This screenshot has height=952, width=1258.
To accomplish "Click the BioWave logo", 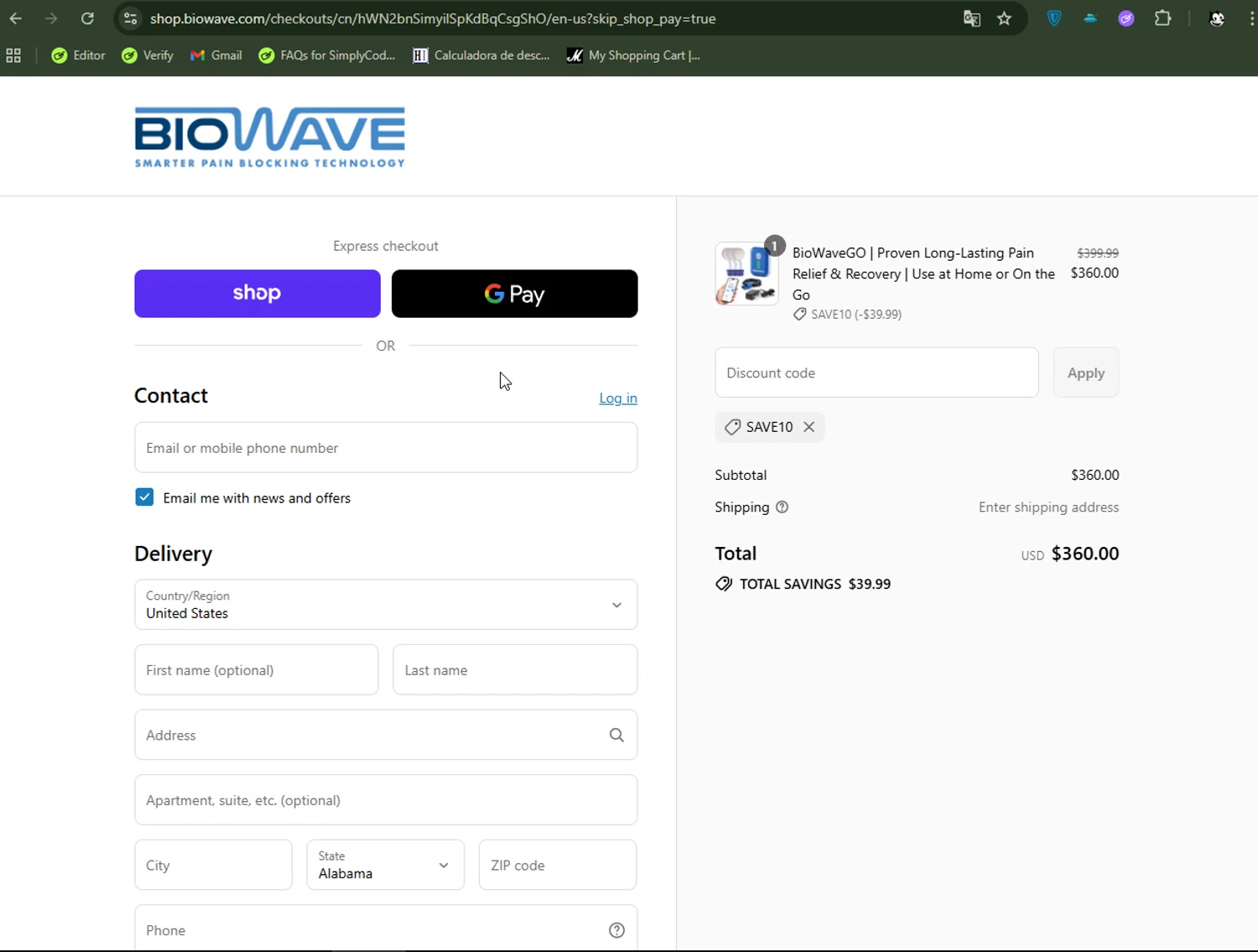I will (270, 137).
